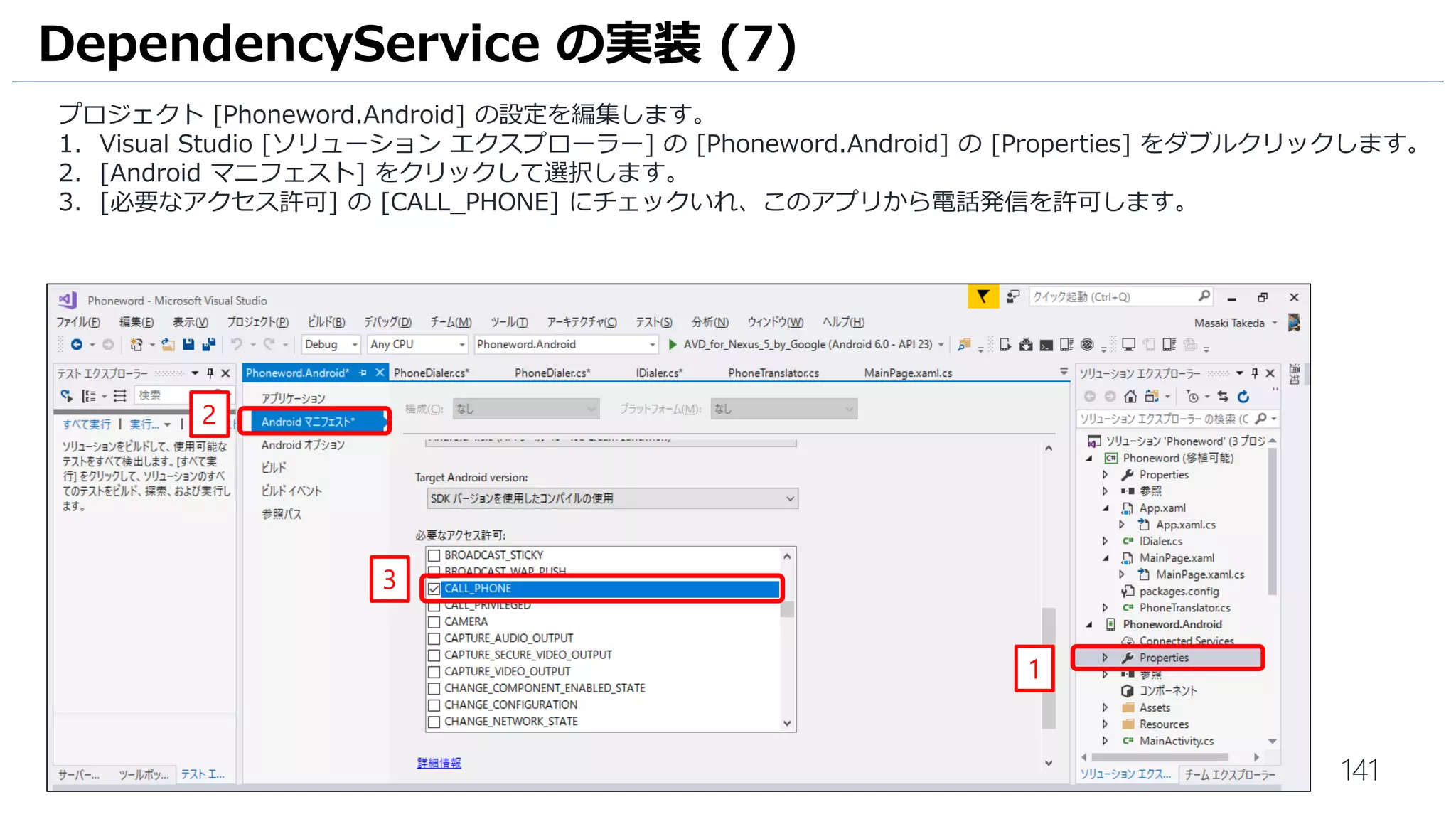Click the Test Explorer group-by hierarchy icon
The width and height of the screenshot is (1456, 819).
[x=88, y=396]
